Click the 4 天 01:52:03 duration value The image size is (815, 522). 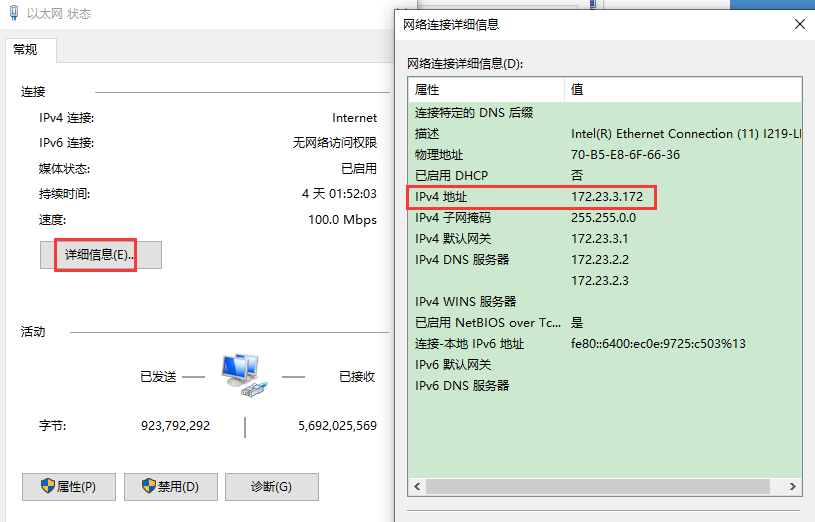tap(339, 194)
